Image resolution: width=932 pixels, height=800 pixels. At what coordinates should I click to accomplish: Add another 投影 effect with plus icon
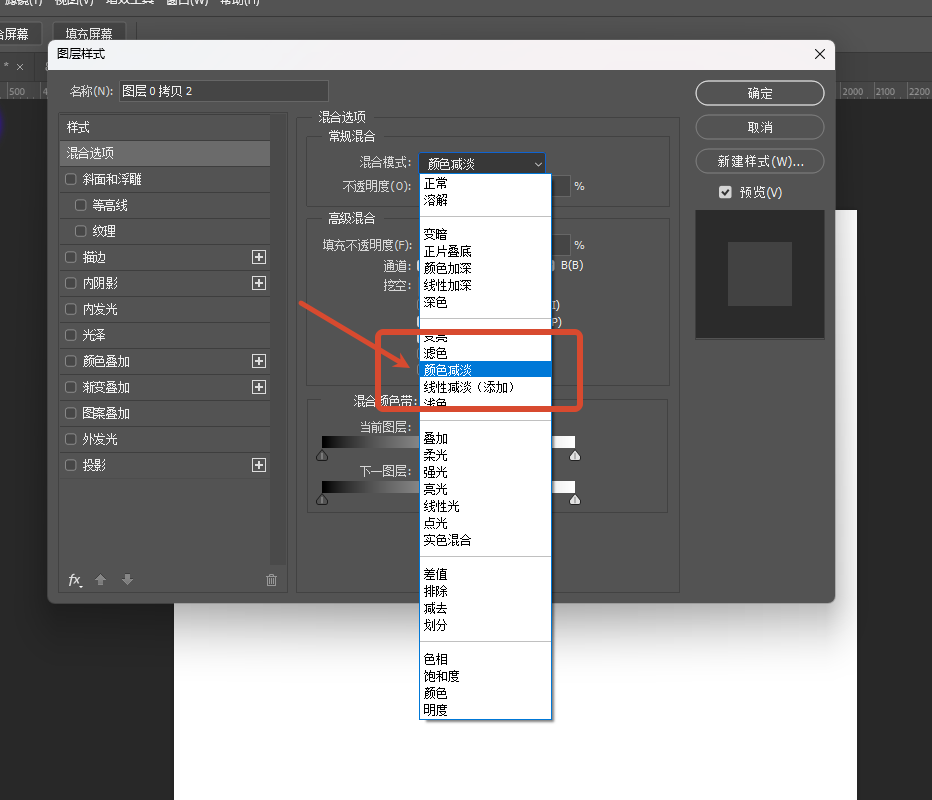tap(259, 465)
